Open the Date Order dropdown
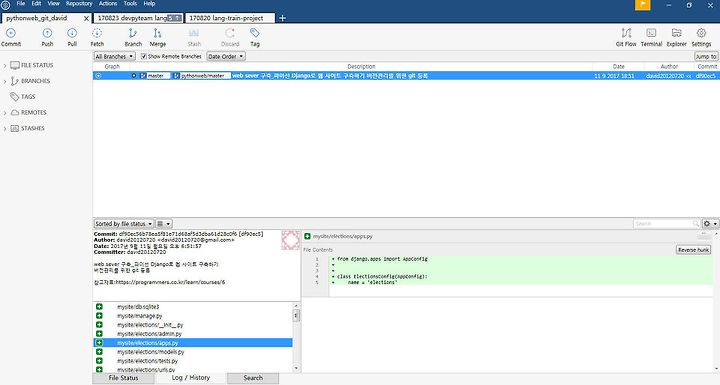This screenshot has width=720, height=385. click(x=225, y=56)
